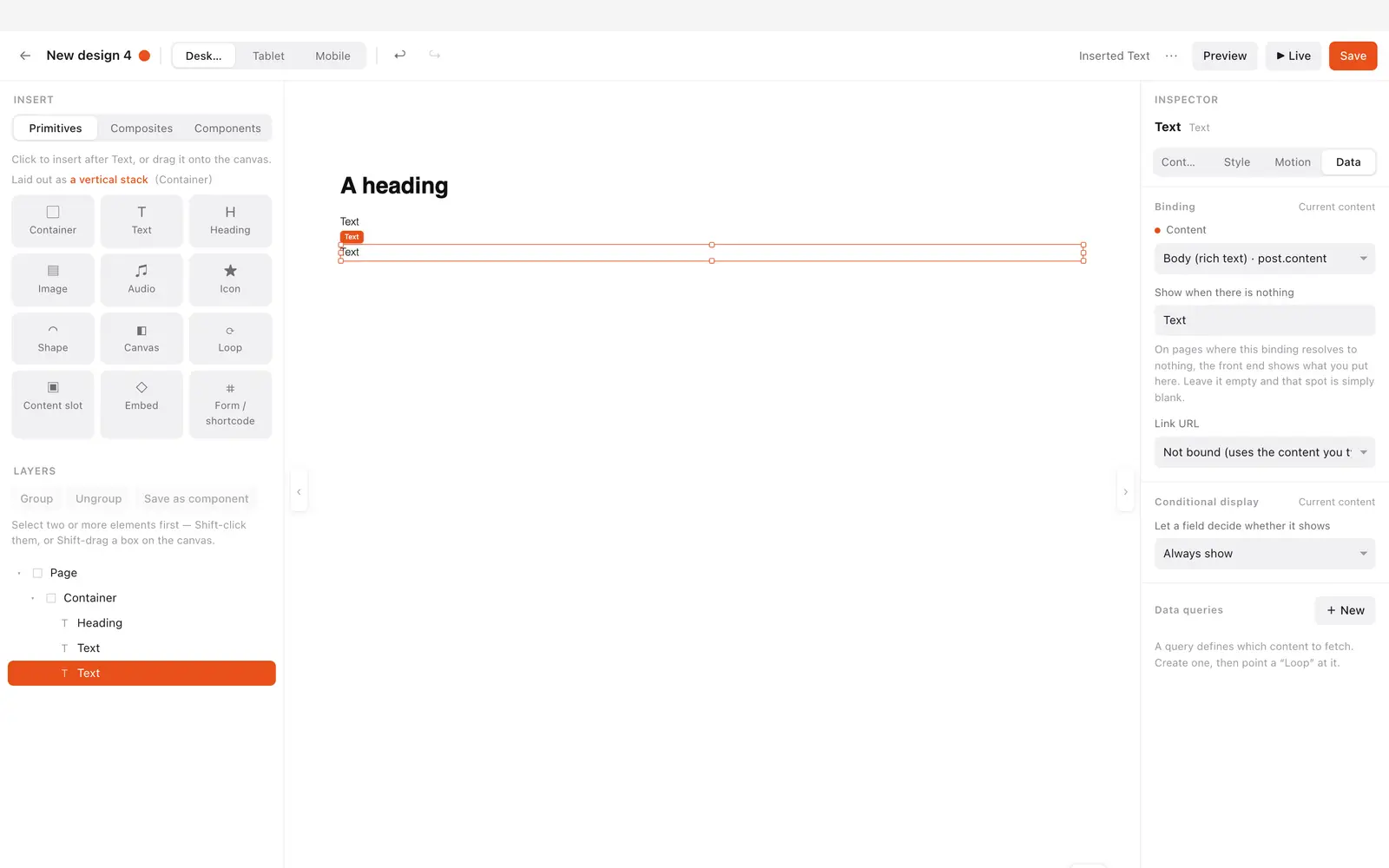
Task: Insert a Shape element
Action: tap(53, 338)
